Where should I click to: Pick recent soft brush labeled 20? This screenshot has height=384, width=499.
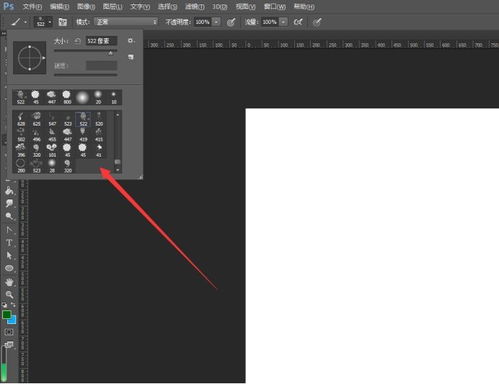[98, 97]
